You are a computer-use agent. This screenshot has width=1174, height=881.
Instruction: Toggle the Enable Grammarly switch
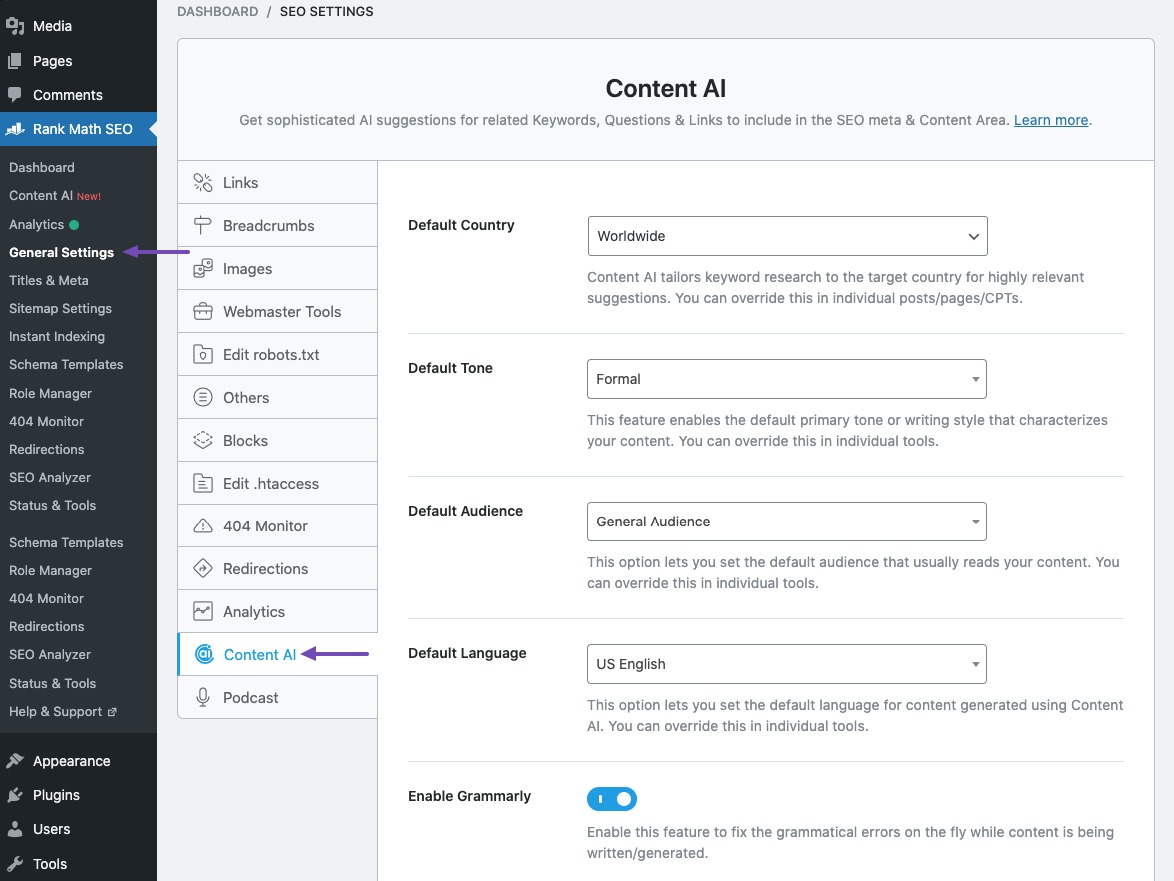point(612,799)
